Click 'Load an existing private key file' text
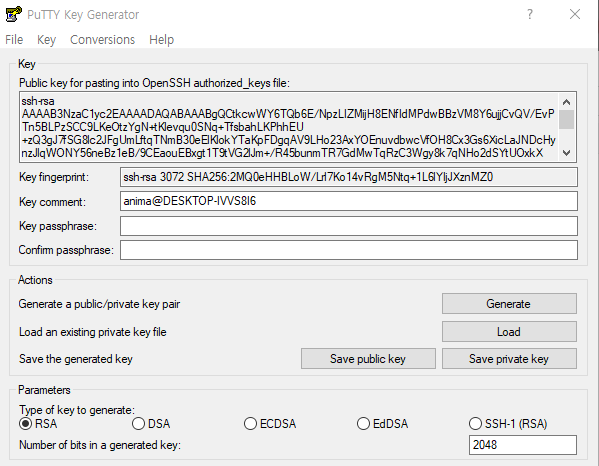The image size is (599, 466). click(93, 332)
